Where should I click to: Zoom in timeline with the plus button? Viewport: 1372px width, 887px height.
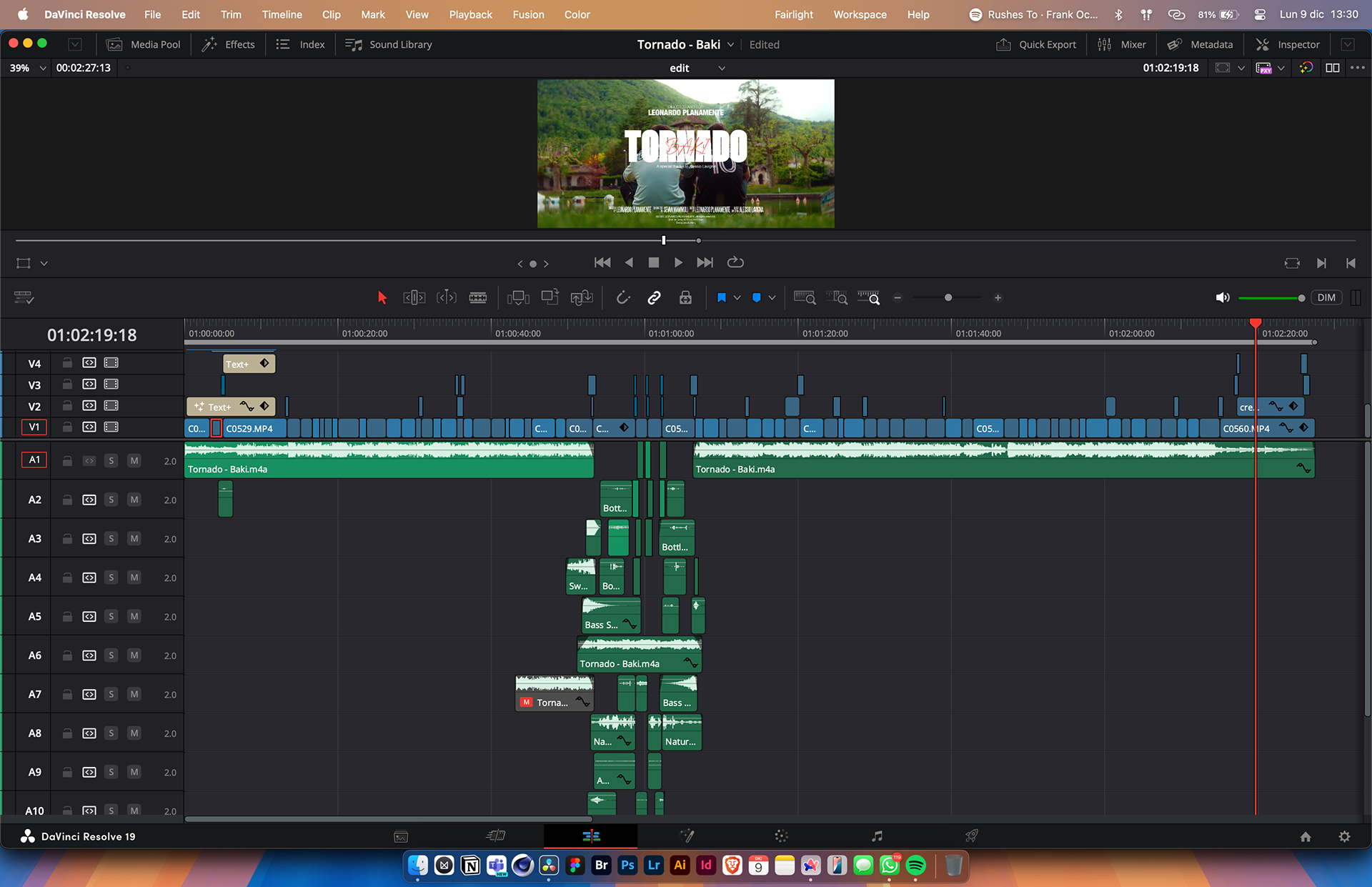click(x=998, y=298)
